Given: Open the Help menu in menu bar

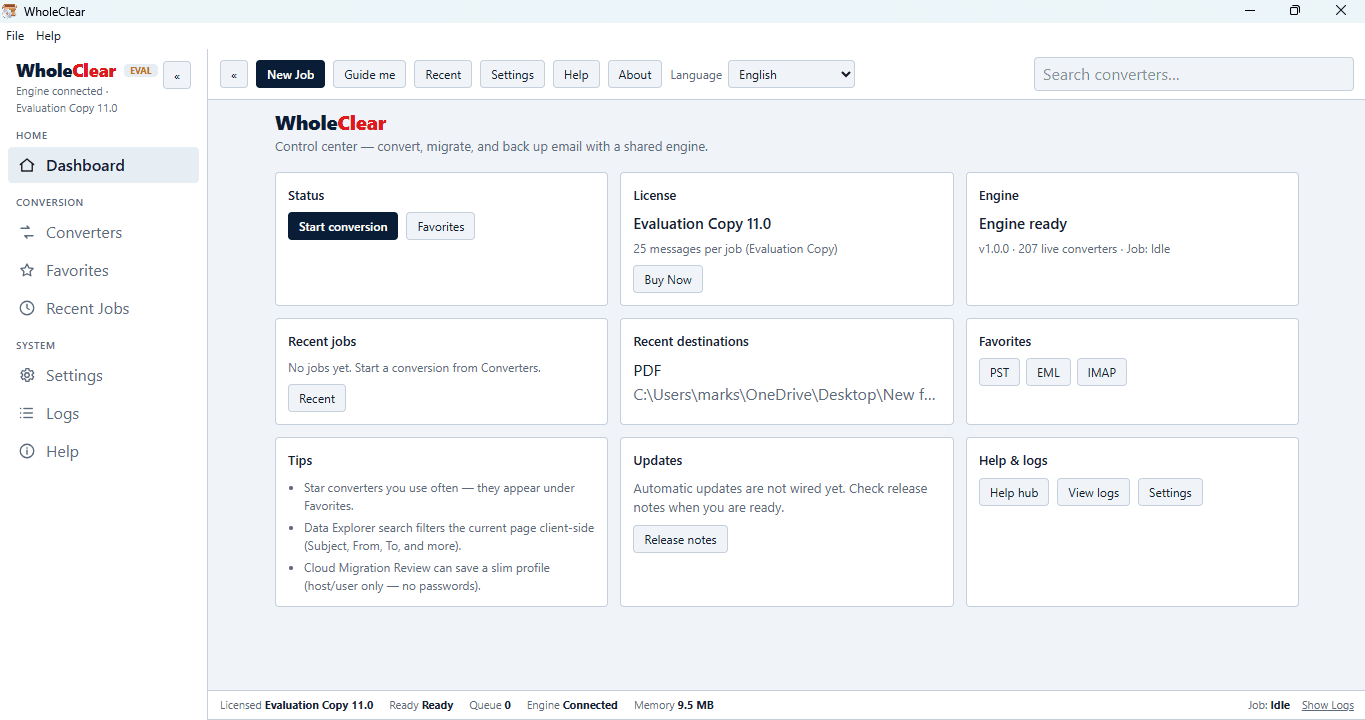Looking at the screenshot, I should click(x=48, y=35).
